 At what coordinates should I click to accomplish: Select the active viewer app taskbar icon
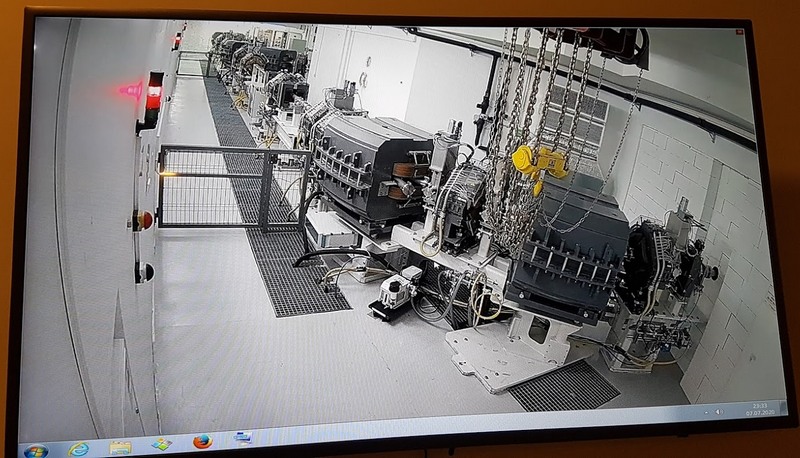tap(242, 438)
